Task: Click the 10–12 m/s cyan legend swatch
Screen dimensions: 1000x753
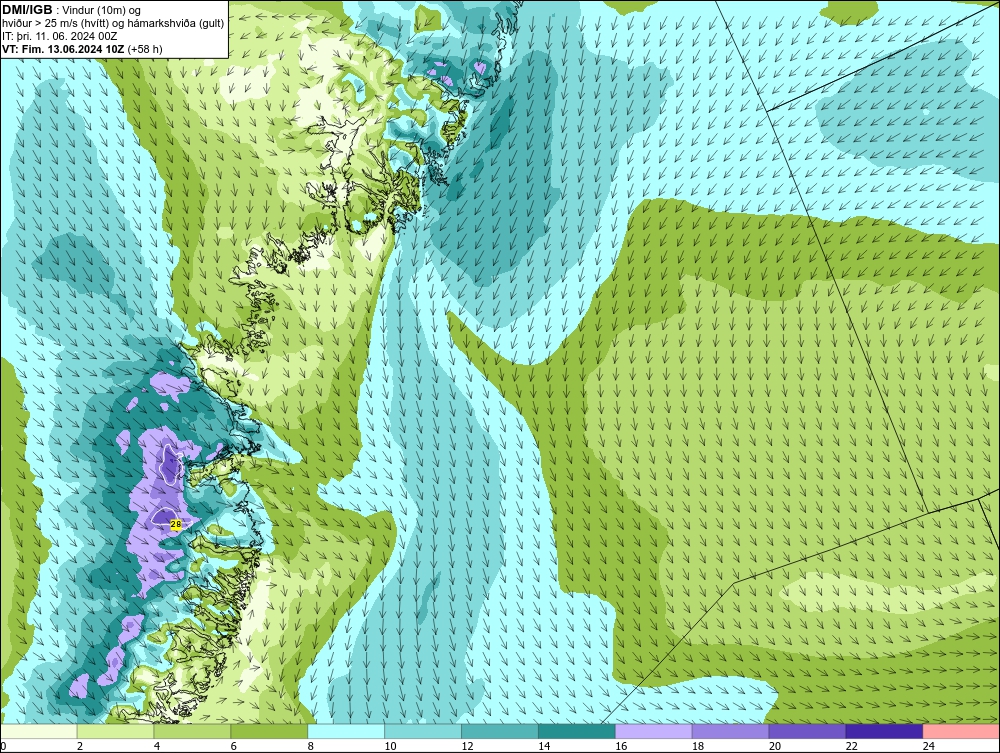Action: [423, 731]
